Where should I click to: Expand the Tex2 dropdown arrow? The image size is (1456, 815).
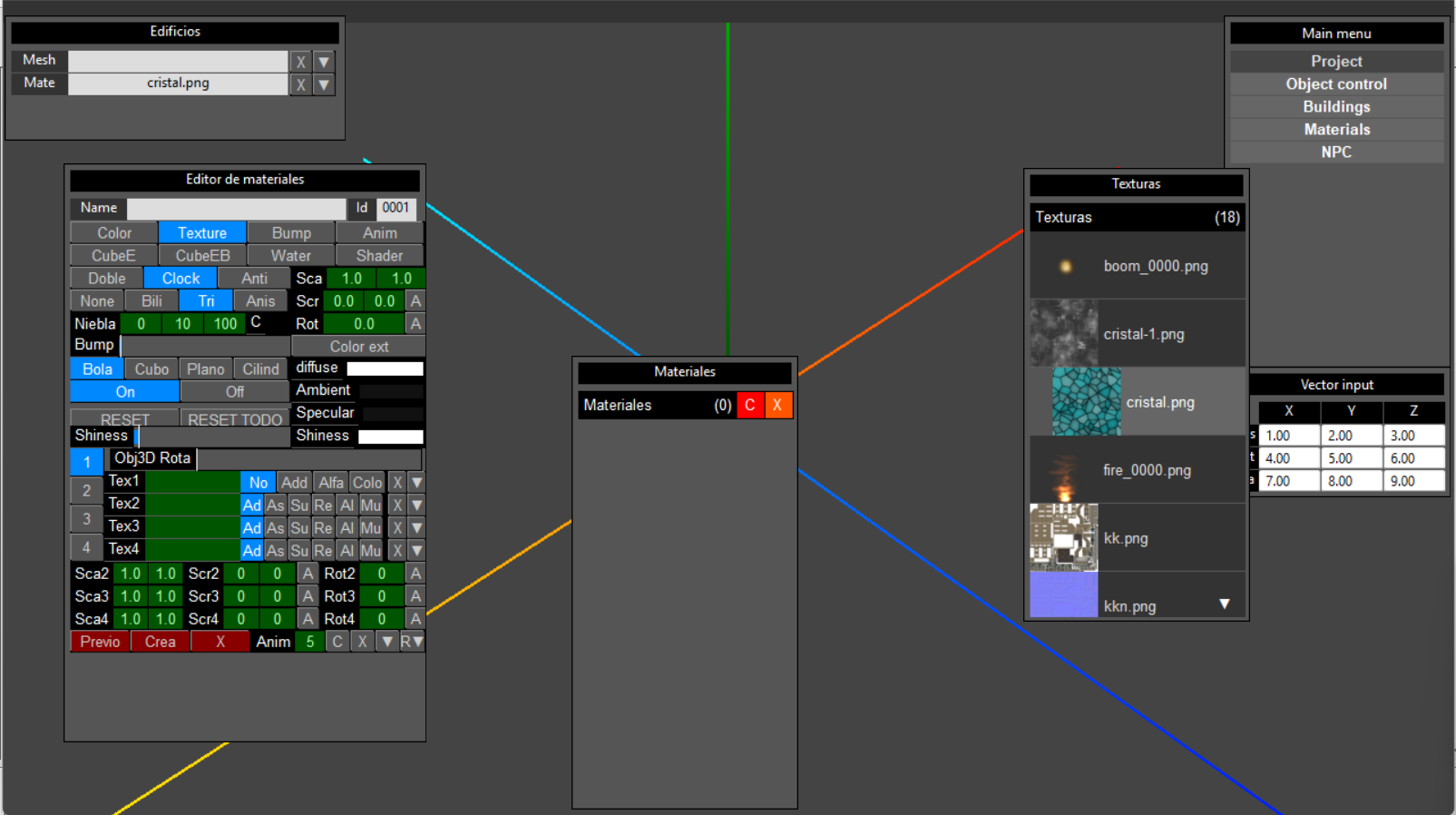pos(416,506)
